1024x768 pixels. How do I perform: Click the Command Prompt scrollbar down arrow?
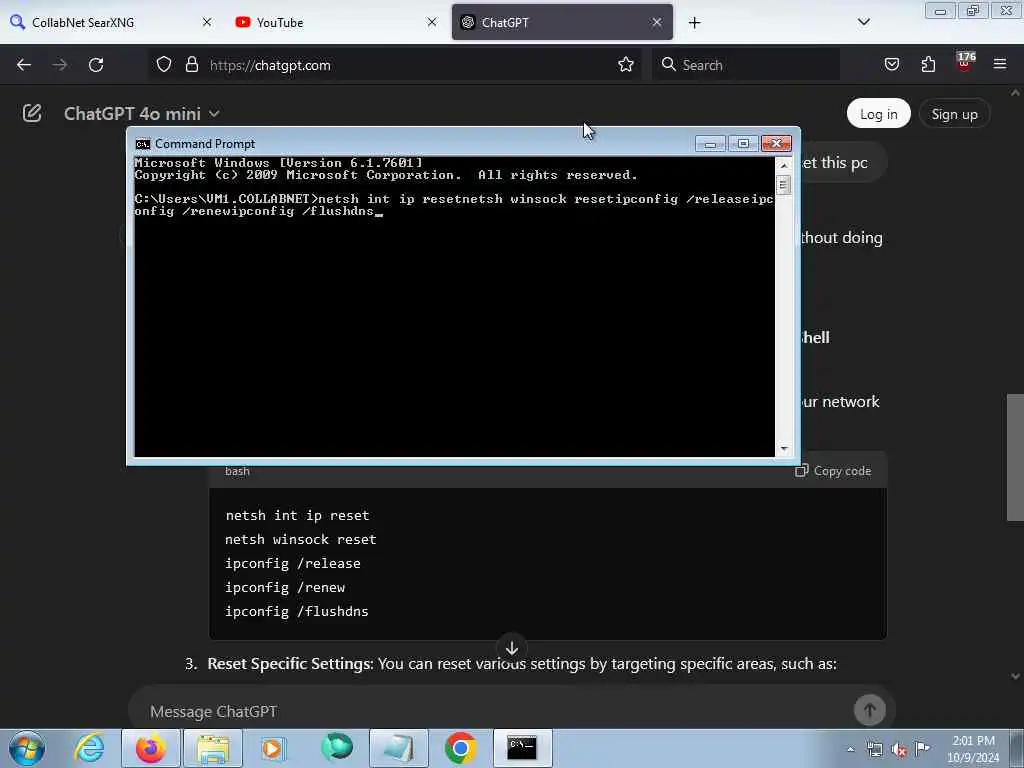pos(784,449)
